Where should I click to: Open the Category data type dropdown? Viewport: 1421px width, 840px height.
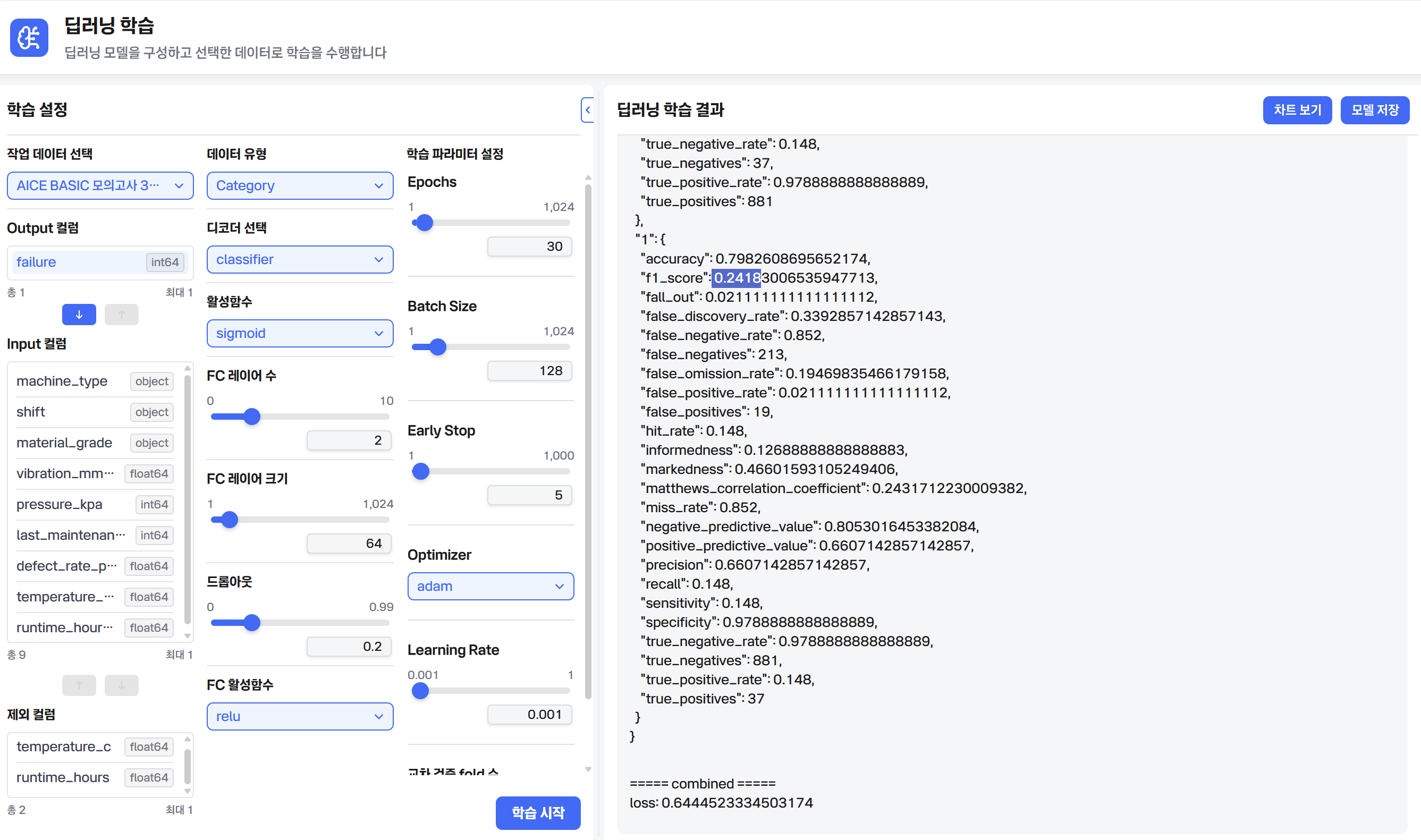click(x=300, y=185)
